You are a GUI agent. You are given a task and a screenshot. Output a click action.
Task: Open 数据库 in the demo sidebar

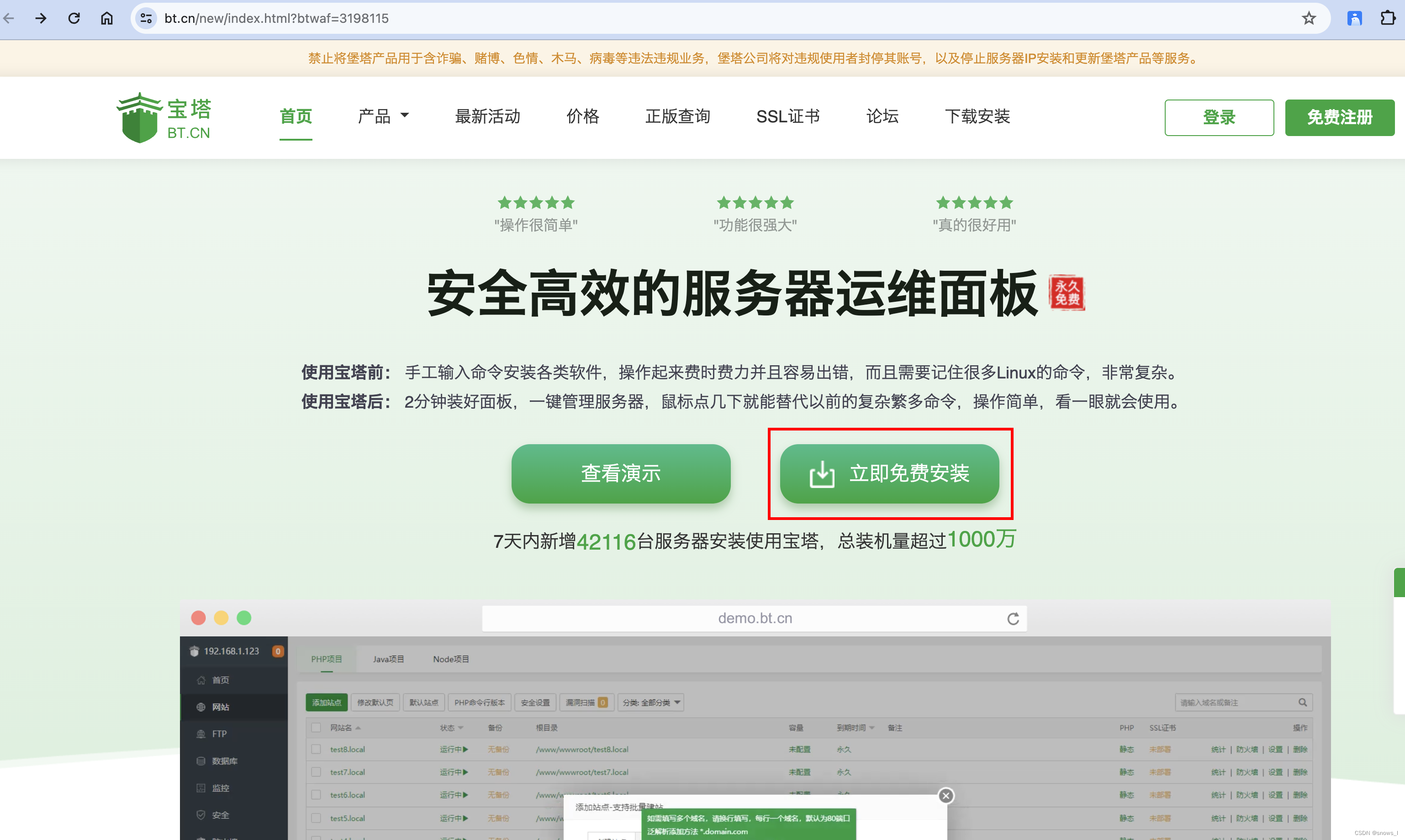point(234,761)
